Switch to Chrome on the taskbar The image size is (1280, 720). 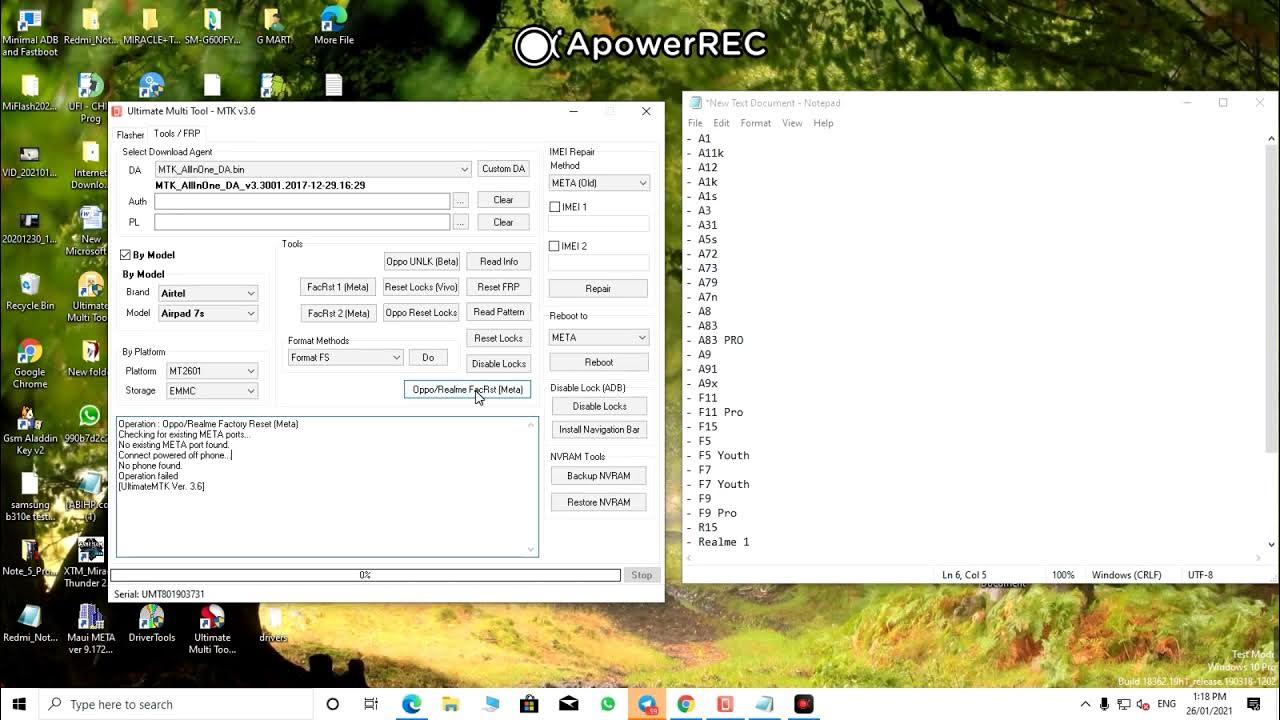pos(686,704)
